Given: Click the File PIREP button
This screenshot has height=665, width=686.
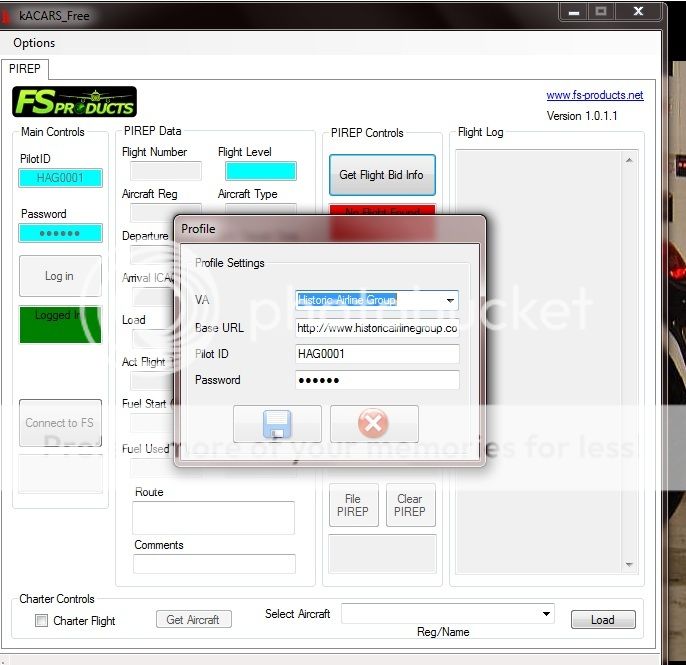Looking at the screenshot, I should [354, 505].
